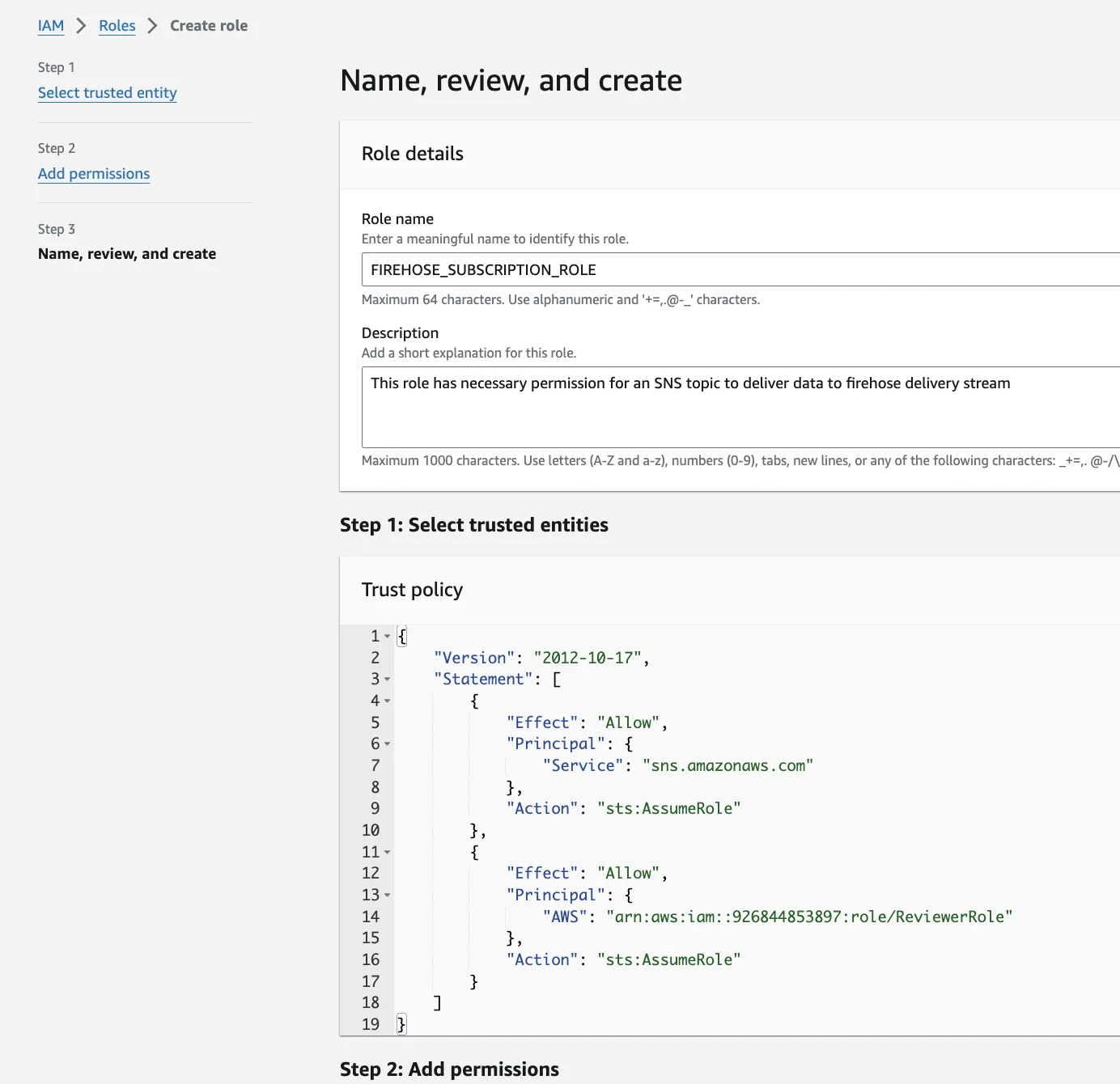Image resolution: width=1120 pixels, height=1084 pixels.
Task: Click the "2012-10-17" version value
Action: [x=588, y=658]
